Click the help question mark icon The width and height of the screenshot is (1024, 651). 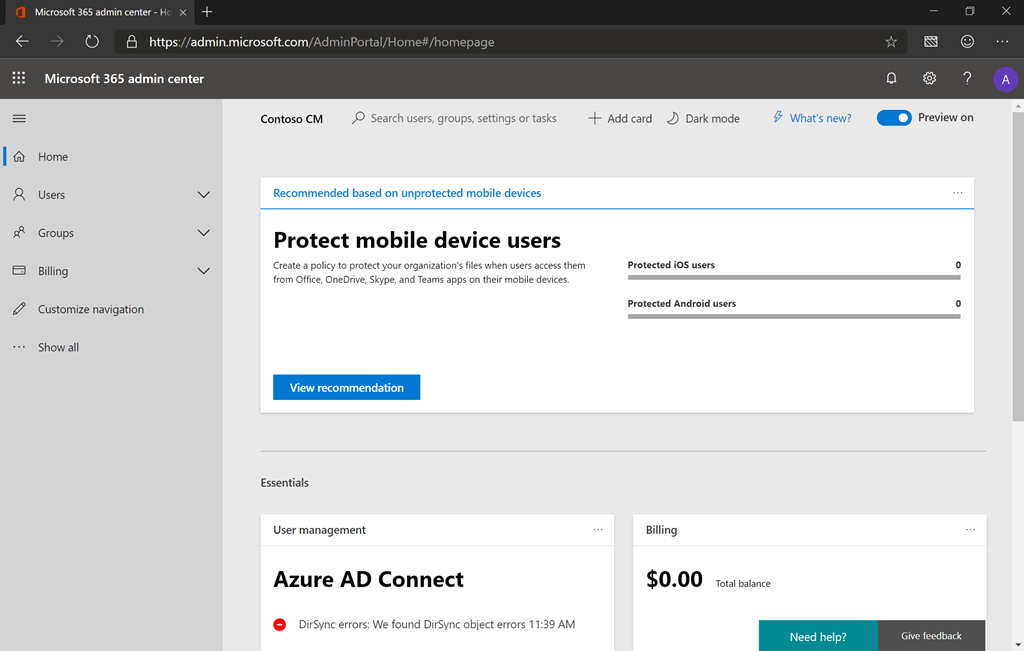(967, 78)
